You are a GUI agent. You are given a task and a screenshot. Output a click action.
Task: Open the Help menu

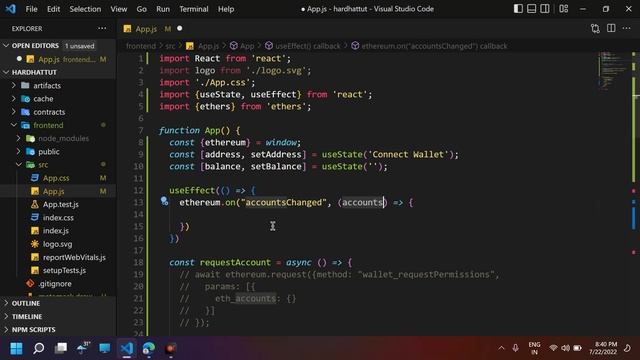point(226,9)
